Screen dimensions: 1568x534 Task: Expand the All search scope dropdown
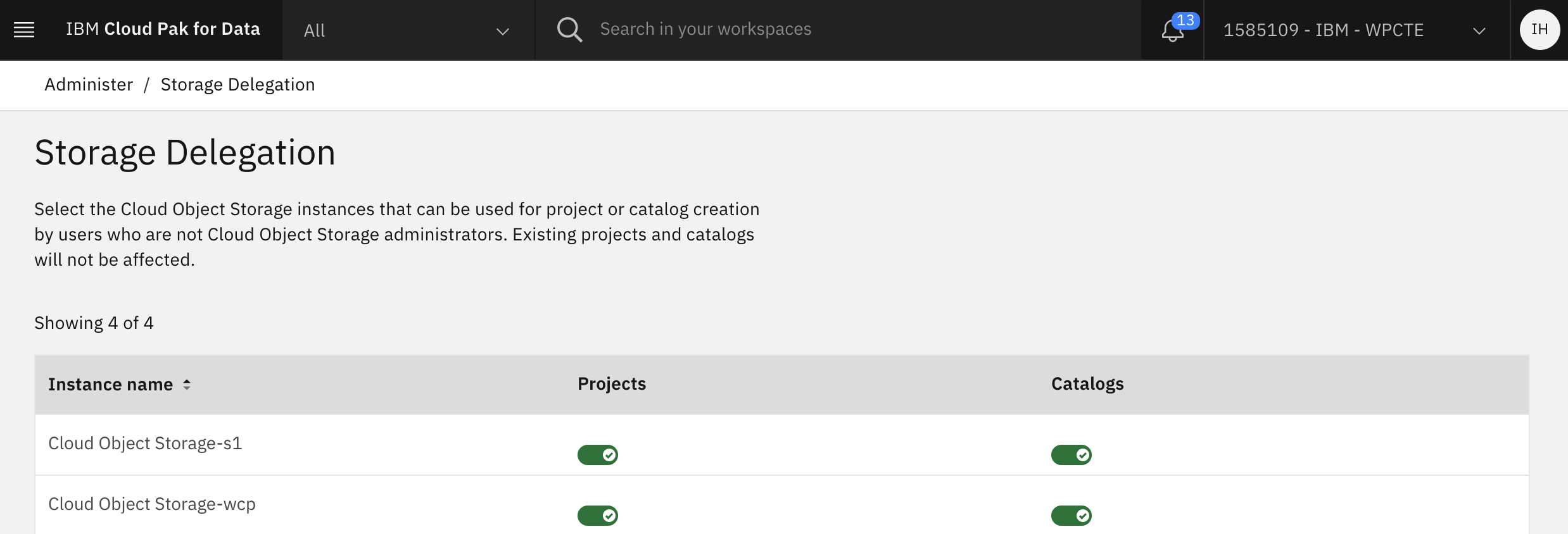(x=408, y=30)
